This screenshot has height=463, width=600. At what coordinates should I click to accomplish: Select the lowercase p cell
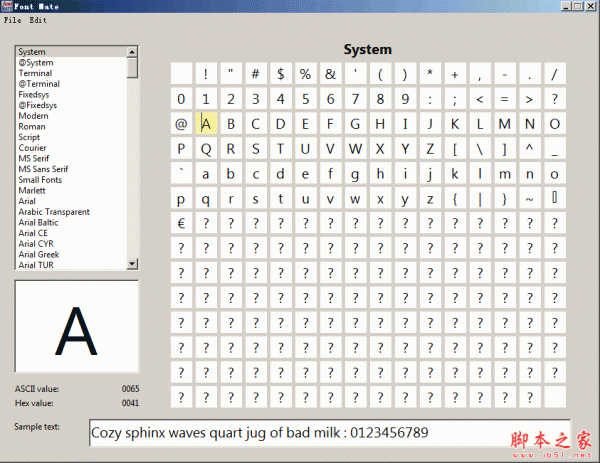pos(181,199)
